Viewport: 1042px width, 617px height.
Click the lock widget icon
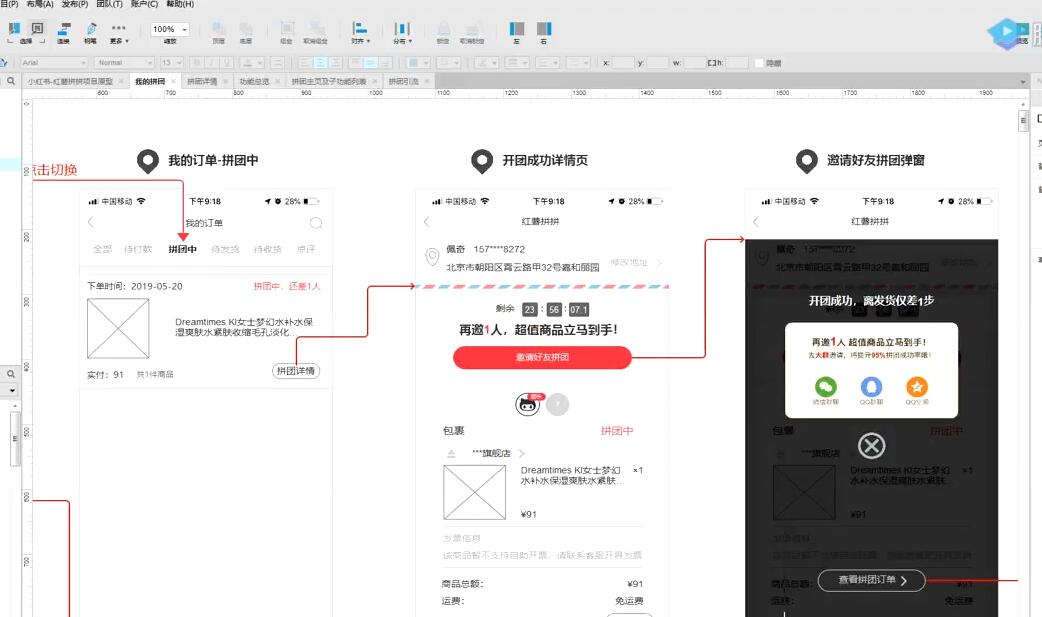(443, 29)
